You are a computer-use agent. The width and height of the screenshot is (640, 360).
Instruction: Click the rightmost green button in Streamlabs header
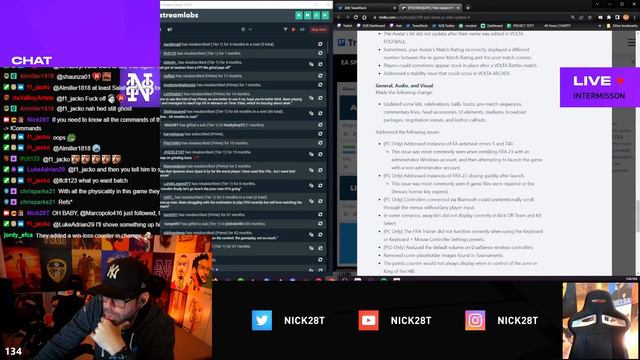pyautogui.click(x=325, y=15)
